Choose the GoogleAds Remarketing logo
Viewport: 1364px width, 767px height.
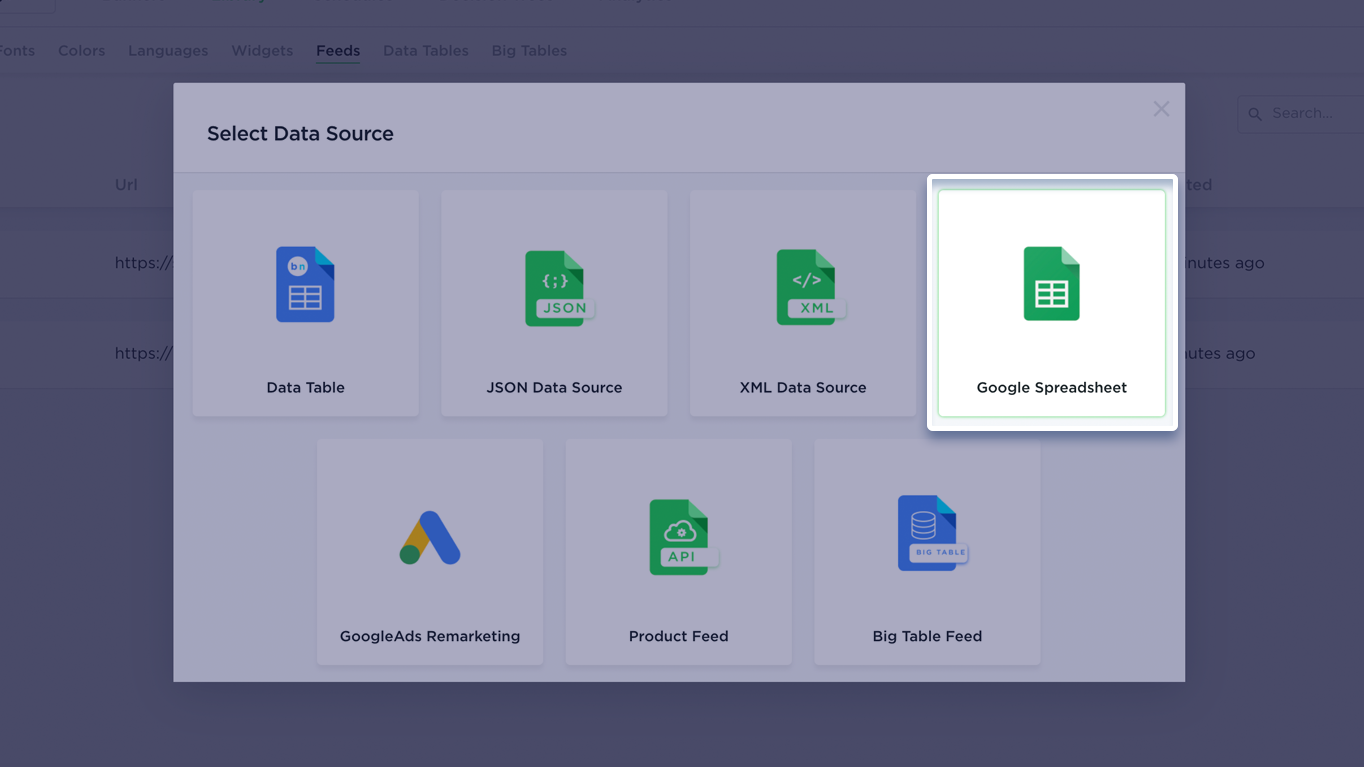430,538
